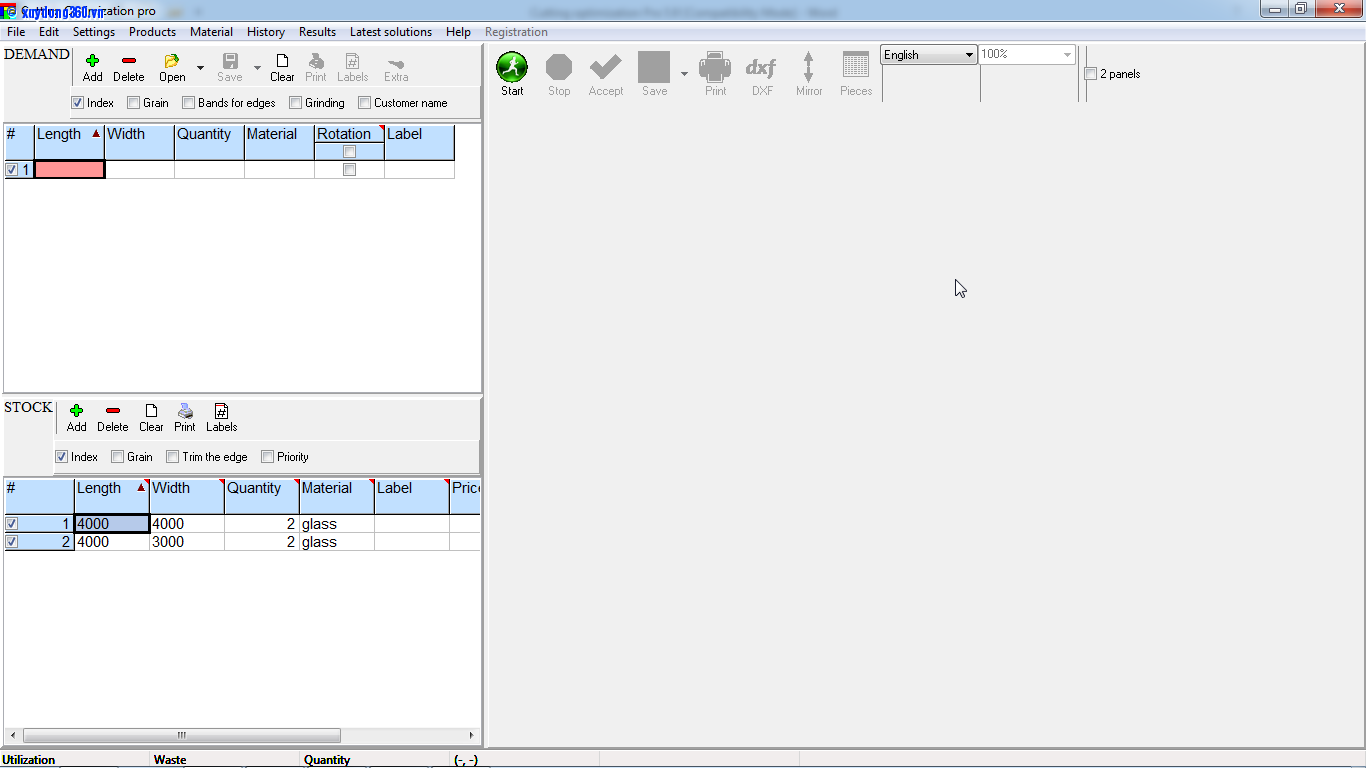Screen dimensions: 1366x768
Task: Toggle the 2 panels checkbox
Action: (x=1090, y=74)
